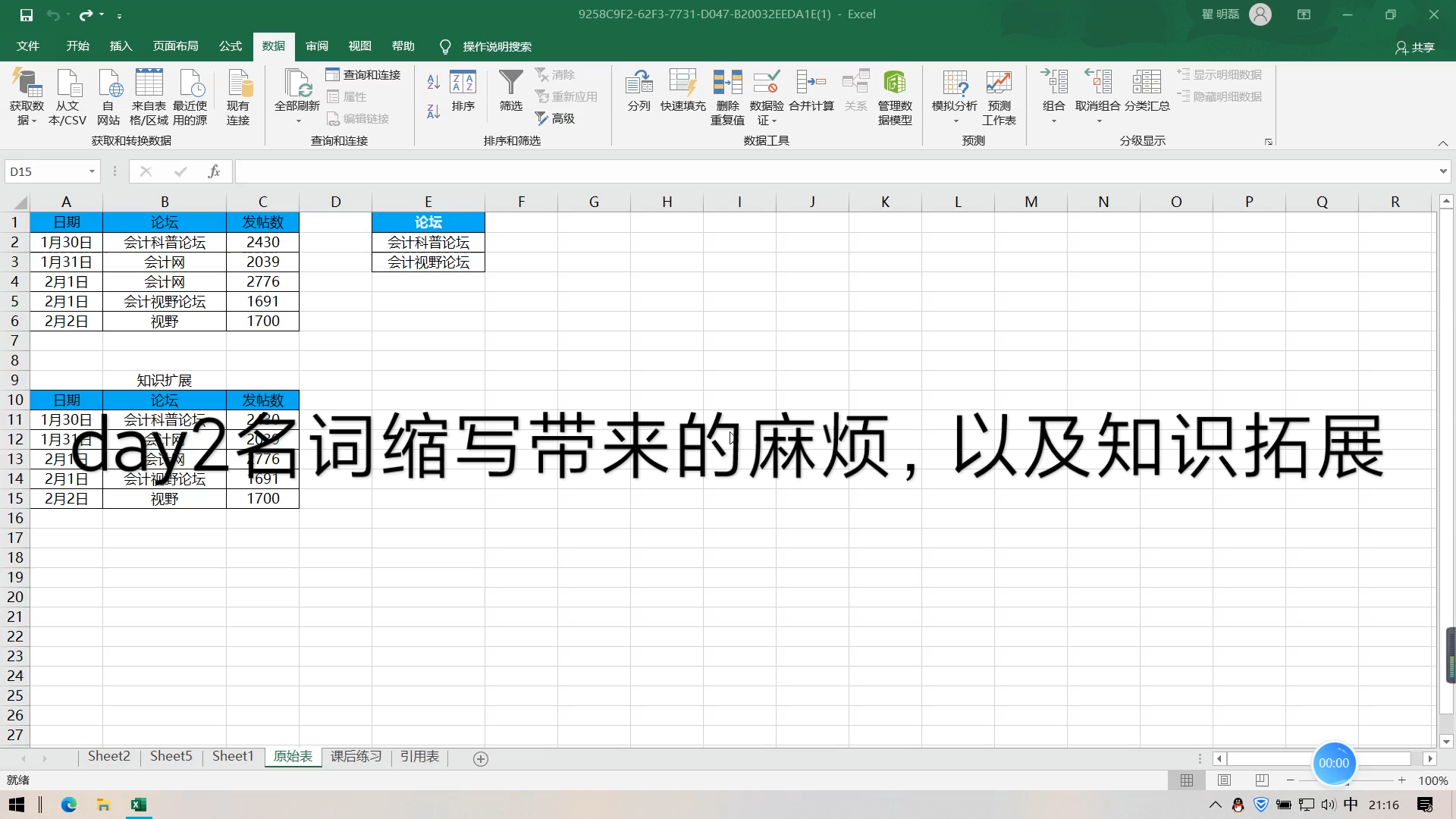Screen dimensions: 1456x819
Task: Open Data Validation (数据验证) dropdown
Action: tap(773, 121)
